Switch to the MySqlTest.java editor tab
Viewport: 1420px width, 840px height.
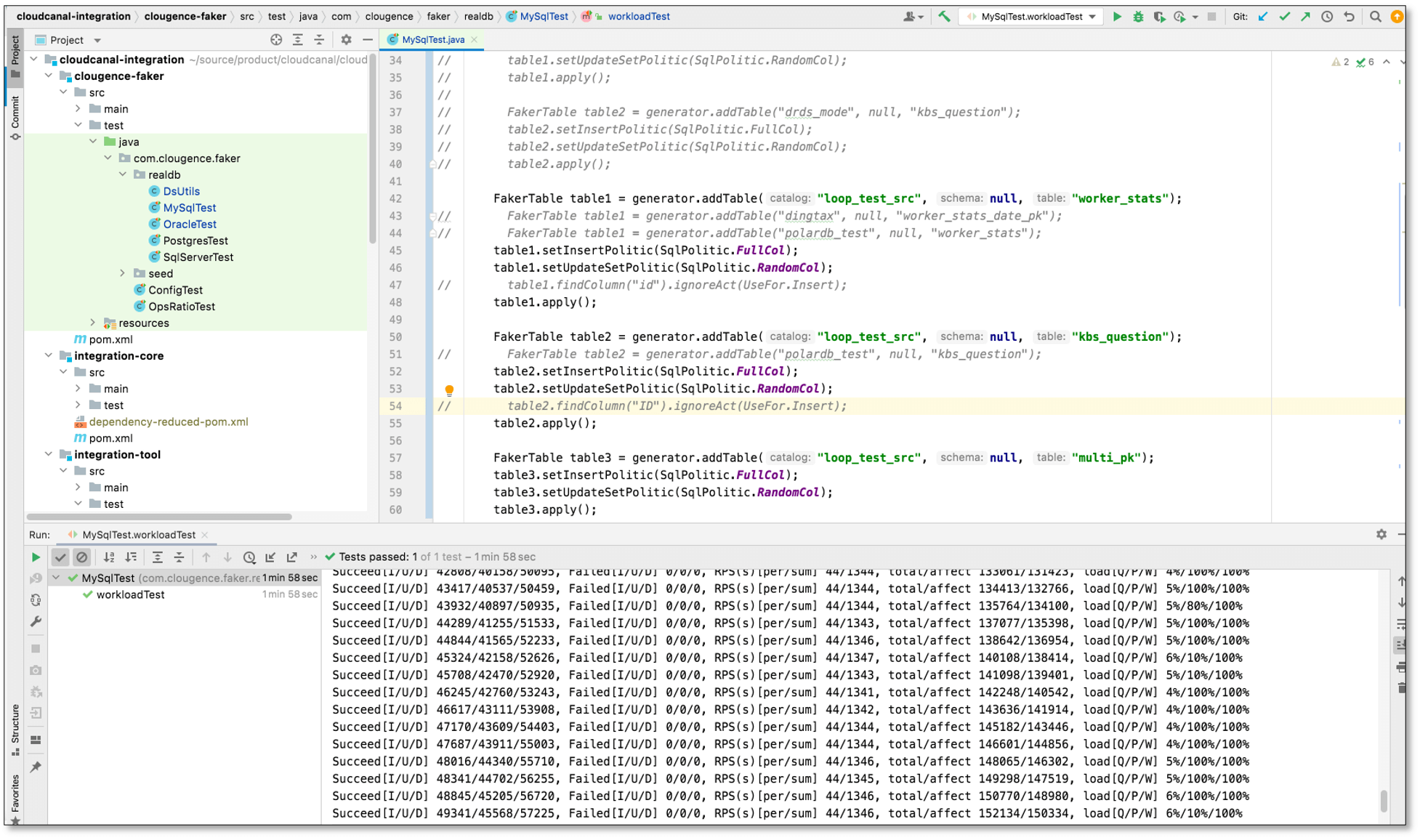432,39
